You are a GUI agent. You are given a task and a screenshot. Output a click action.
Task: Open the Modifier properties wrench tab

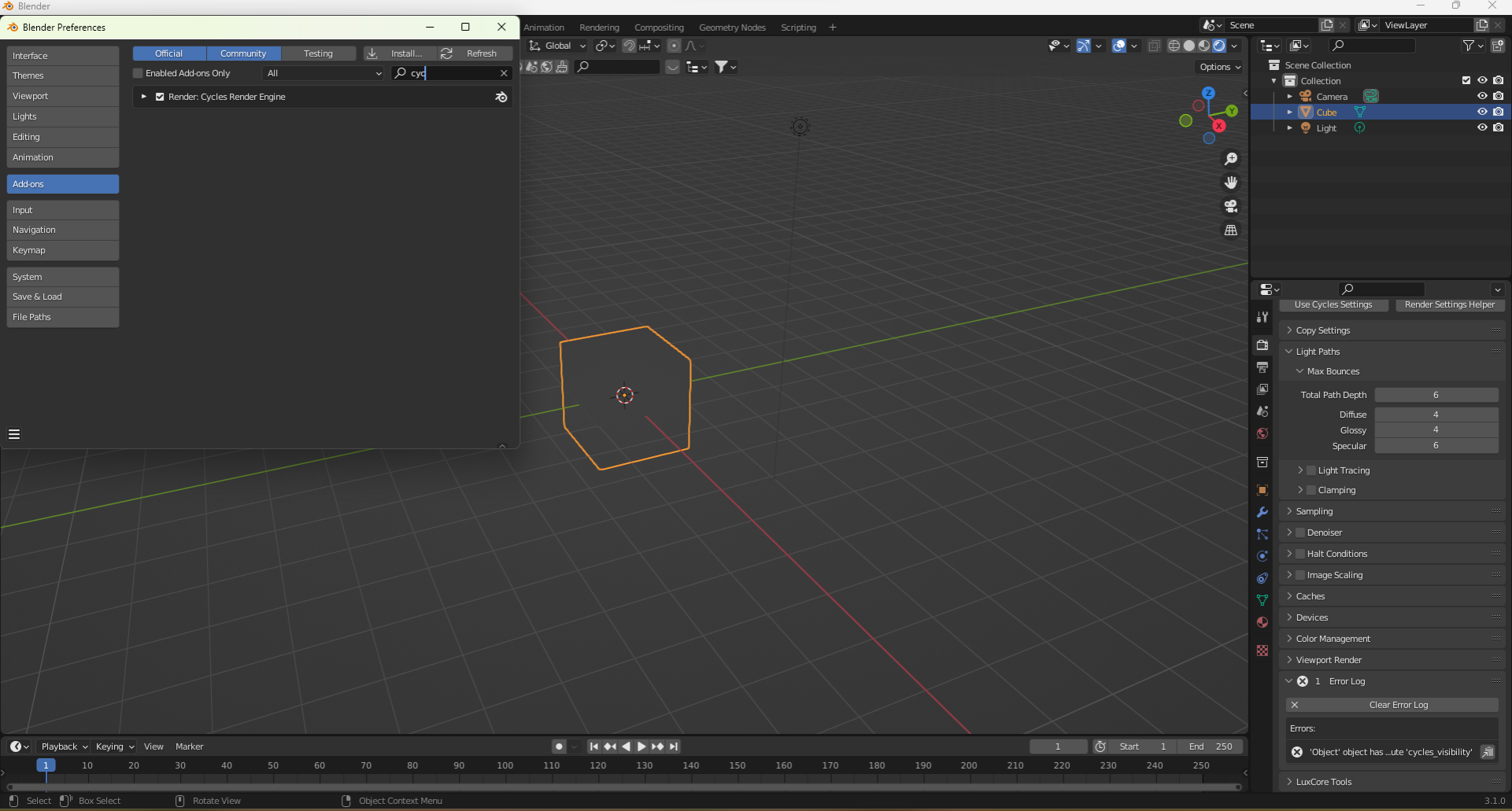pos(1262,512)
